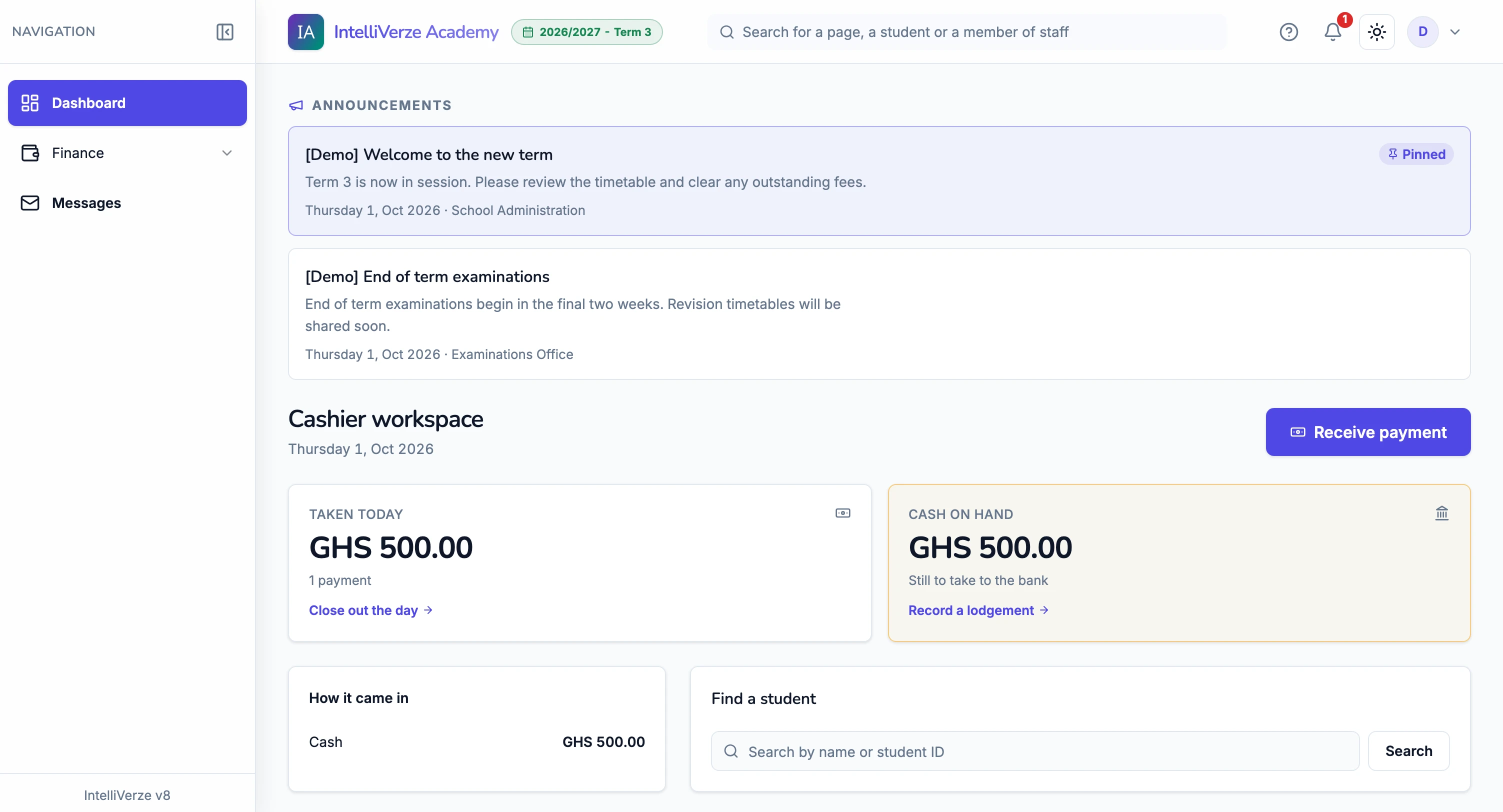Image resolution: width=1503 pixels, height=812 pixels.
Task: Open the Welcome to the new term announcement
Action: (x=878, y=181)
